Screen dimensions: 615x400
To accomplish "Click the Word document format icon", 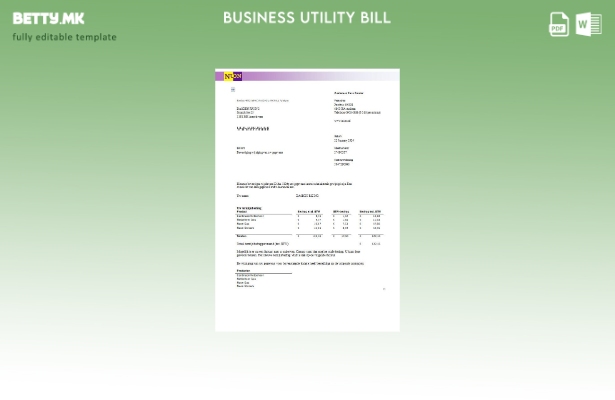I will point(588,24).
